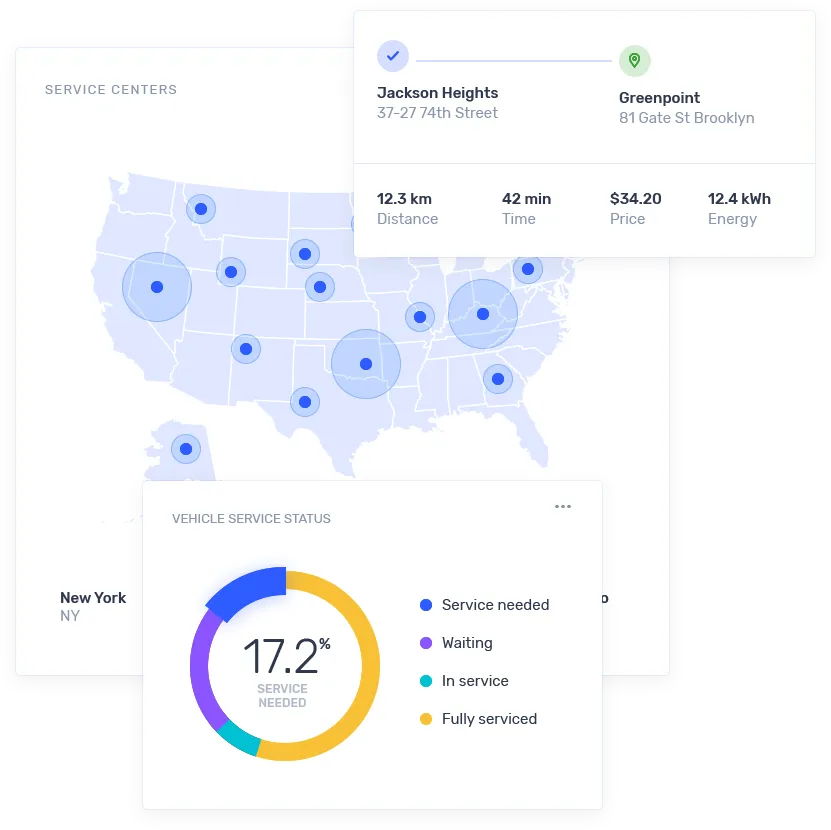This screenshot has width=831, height=830.
Task: Toggle the Service needed legend item
Action: point(484,605)
